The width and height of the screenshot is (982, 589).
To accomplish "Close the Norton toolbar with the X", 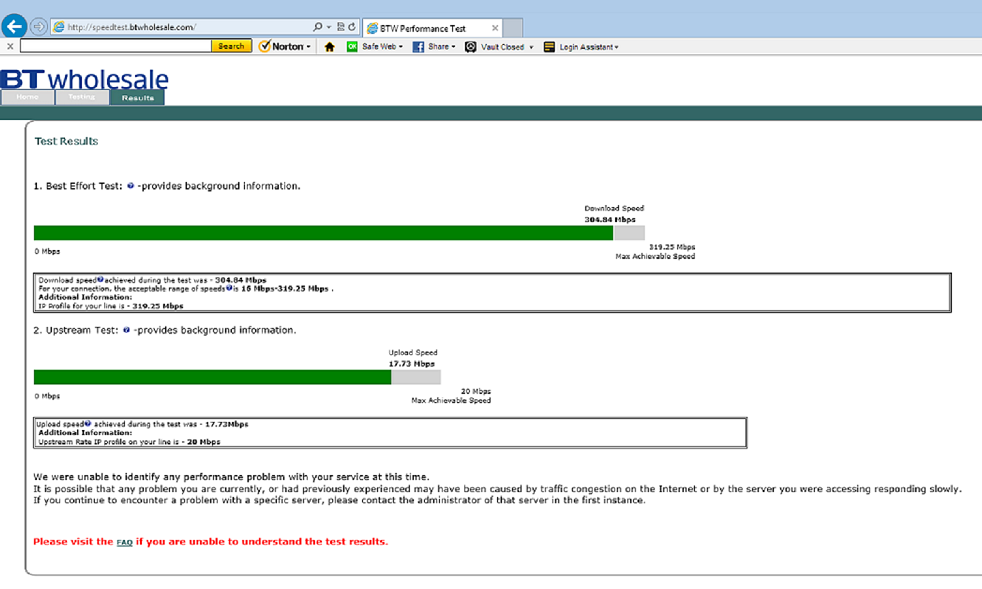I will [10, 46].
